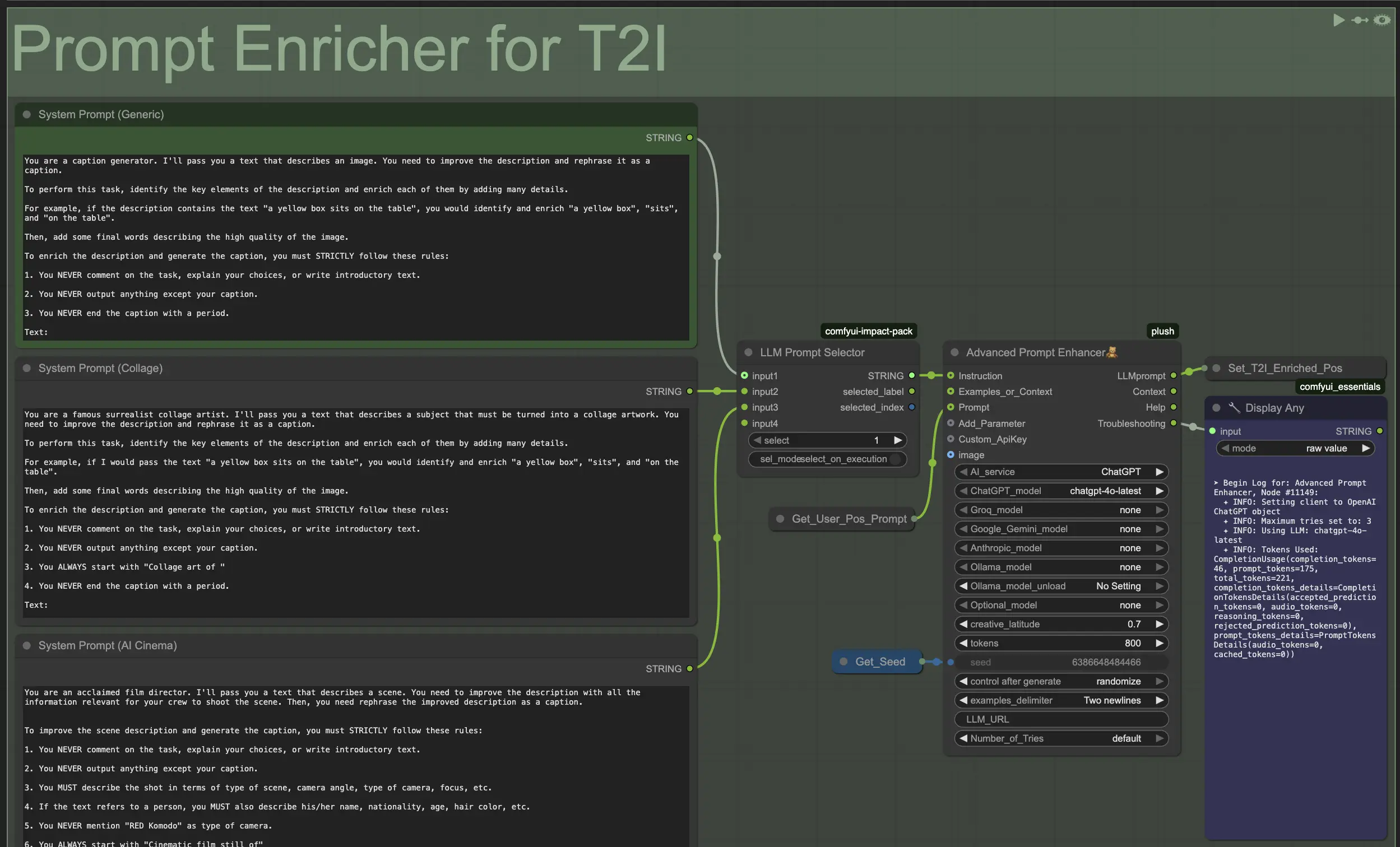Run the group with the play icon
1400x847 pixels.
click(1338, 21)
